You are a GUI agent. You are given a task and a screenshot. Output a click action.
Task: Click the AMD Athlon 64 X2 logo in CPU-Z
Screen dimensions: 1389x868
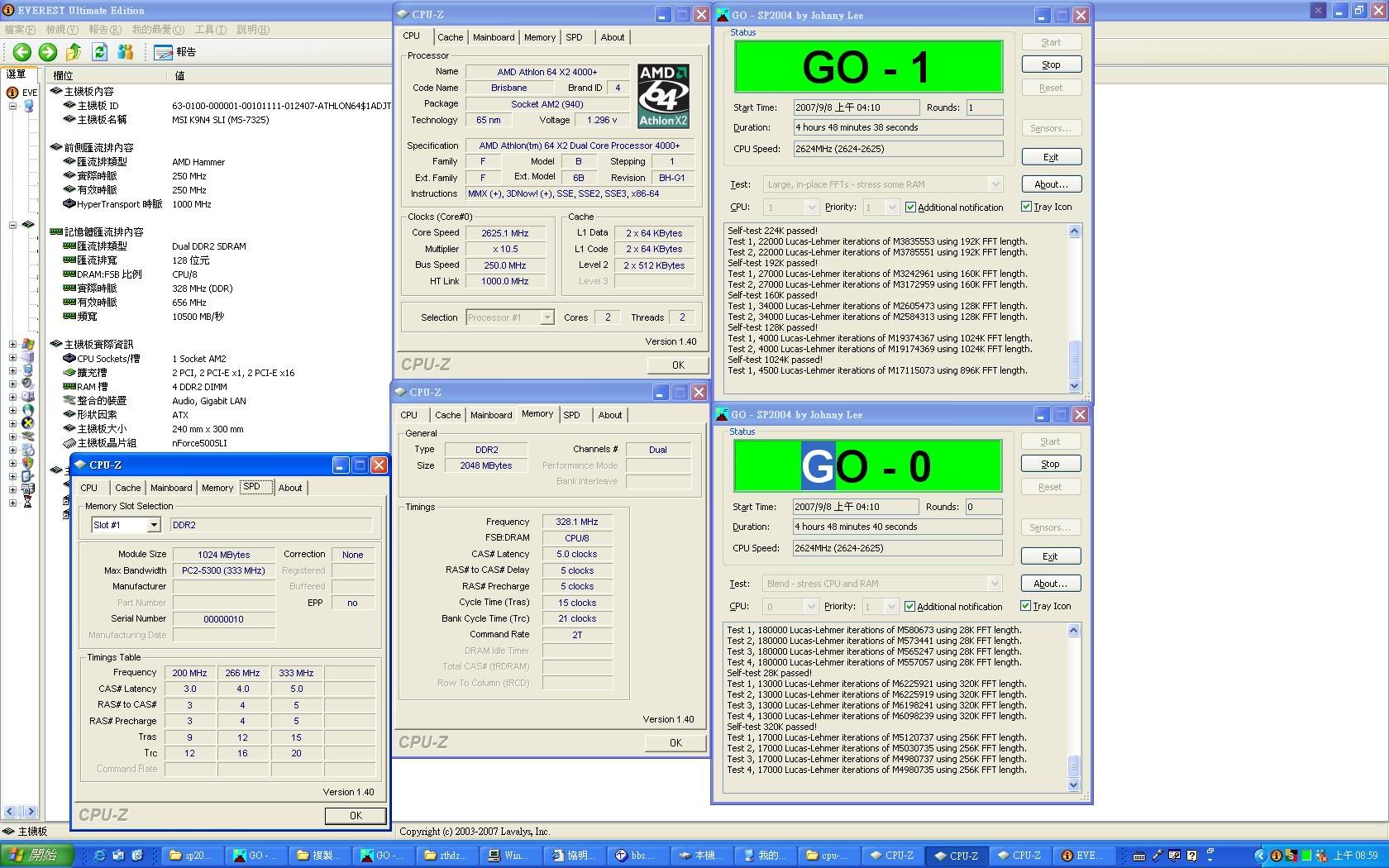(663, 96)
